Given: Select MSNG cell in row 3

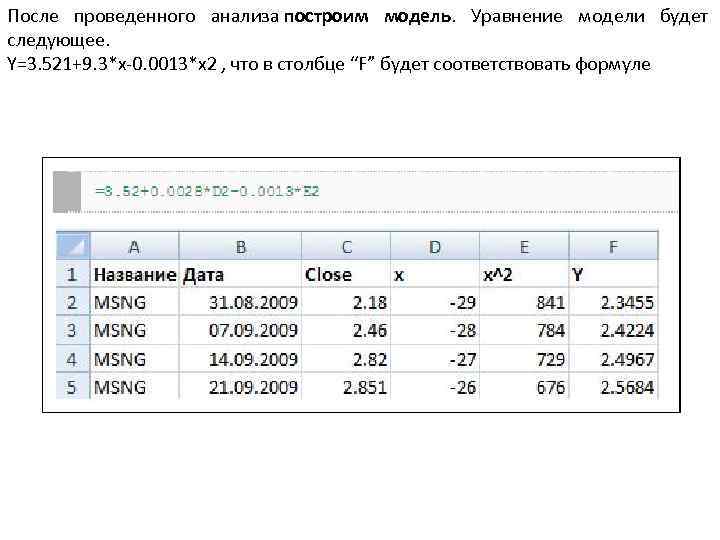Looking at the screenshot, I should click(134, 330).
